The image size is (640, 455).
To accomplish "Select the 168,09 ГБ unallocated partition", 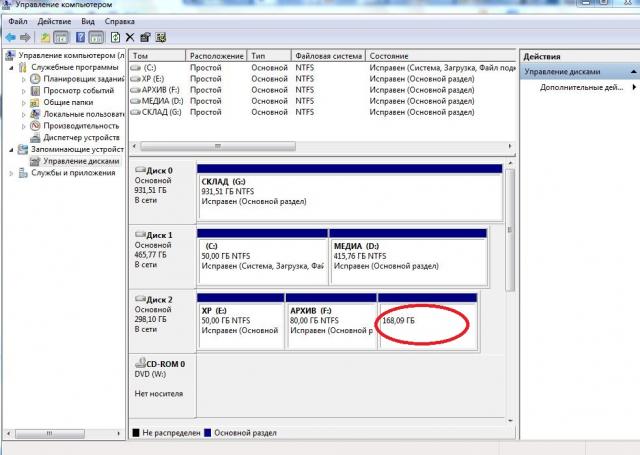I will tap(427, 321).
